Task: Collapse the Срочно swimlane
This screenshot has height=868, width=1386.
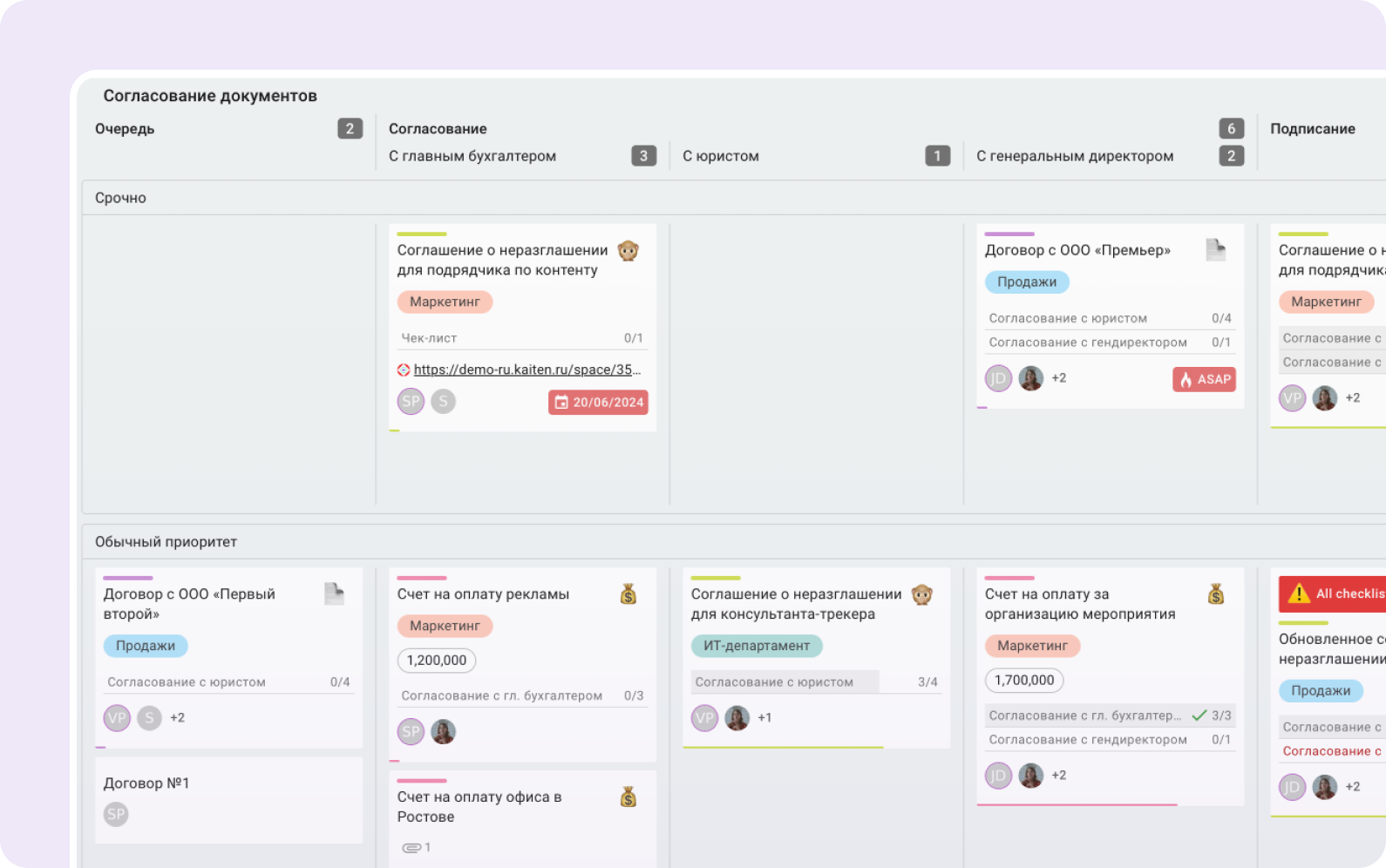Action: [x=120, y=198]
